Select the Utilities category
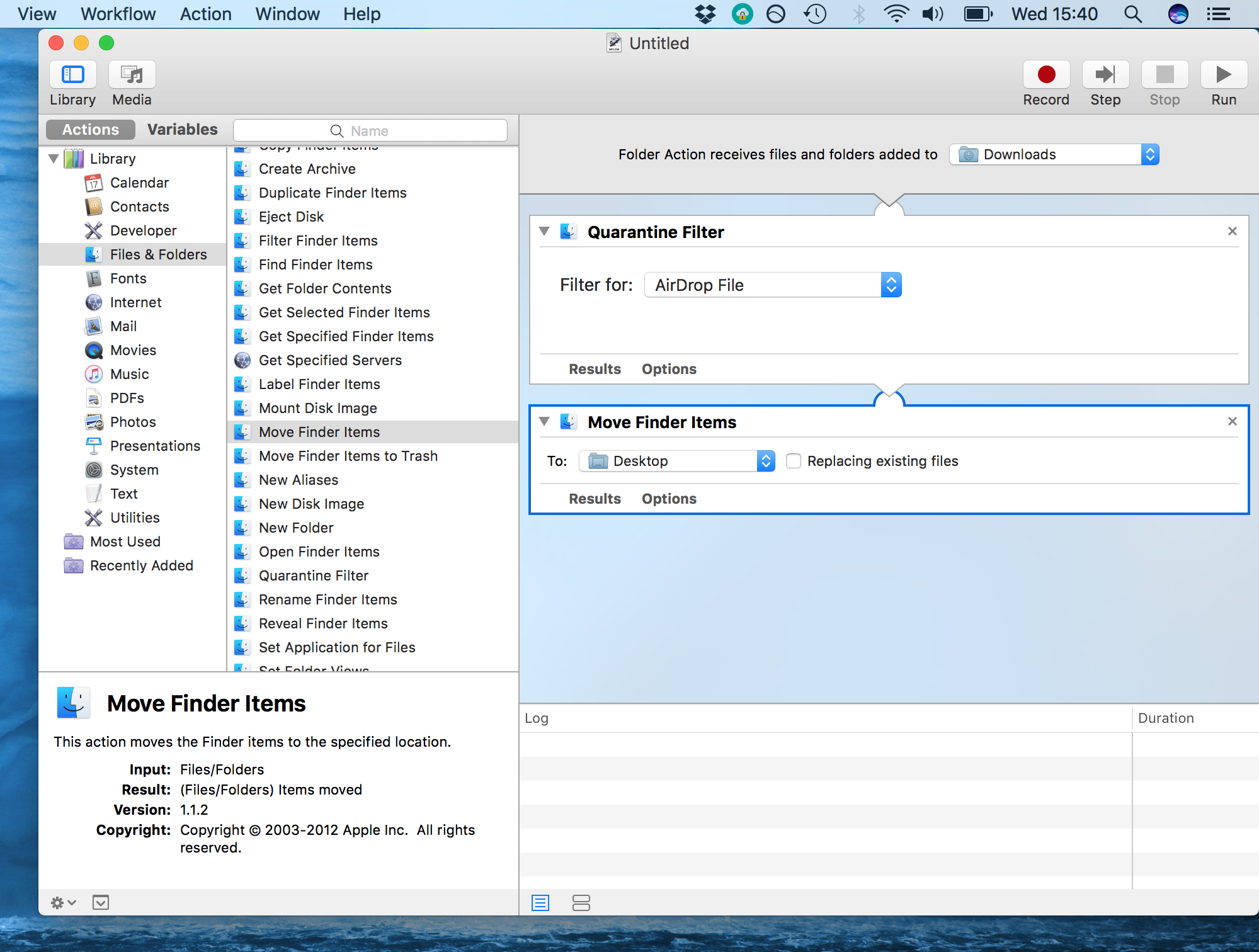The height and width of the screenshot is (952, 1259). 135,518
